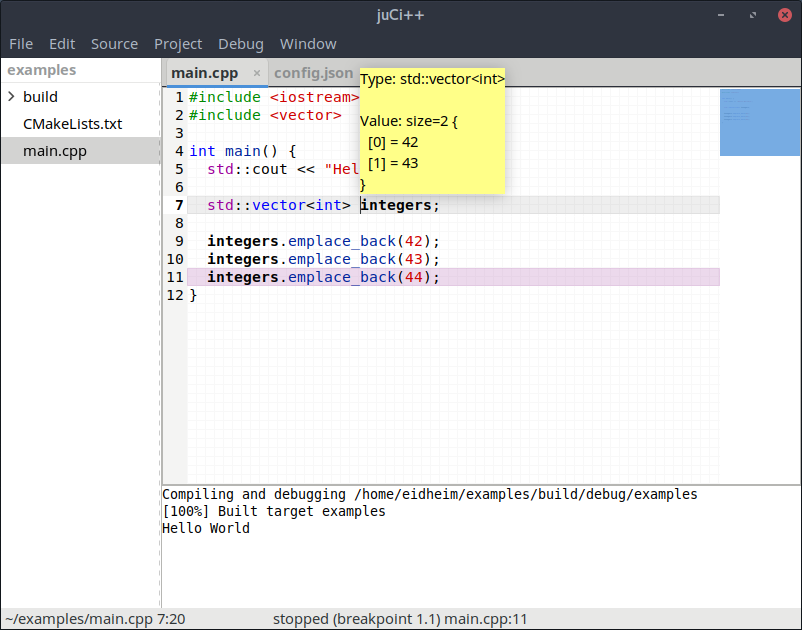Viewport: 802px width, 630px height.
Task: Click the examples project folder header
Action: 42,70
